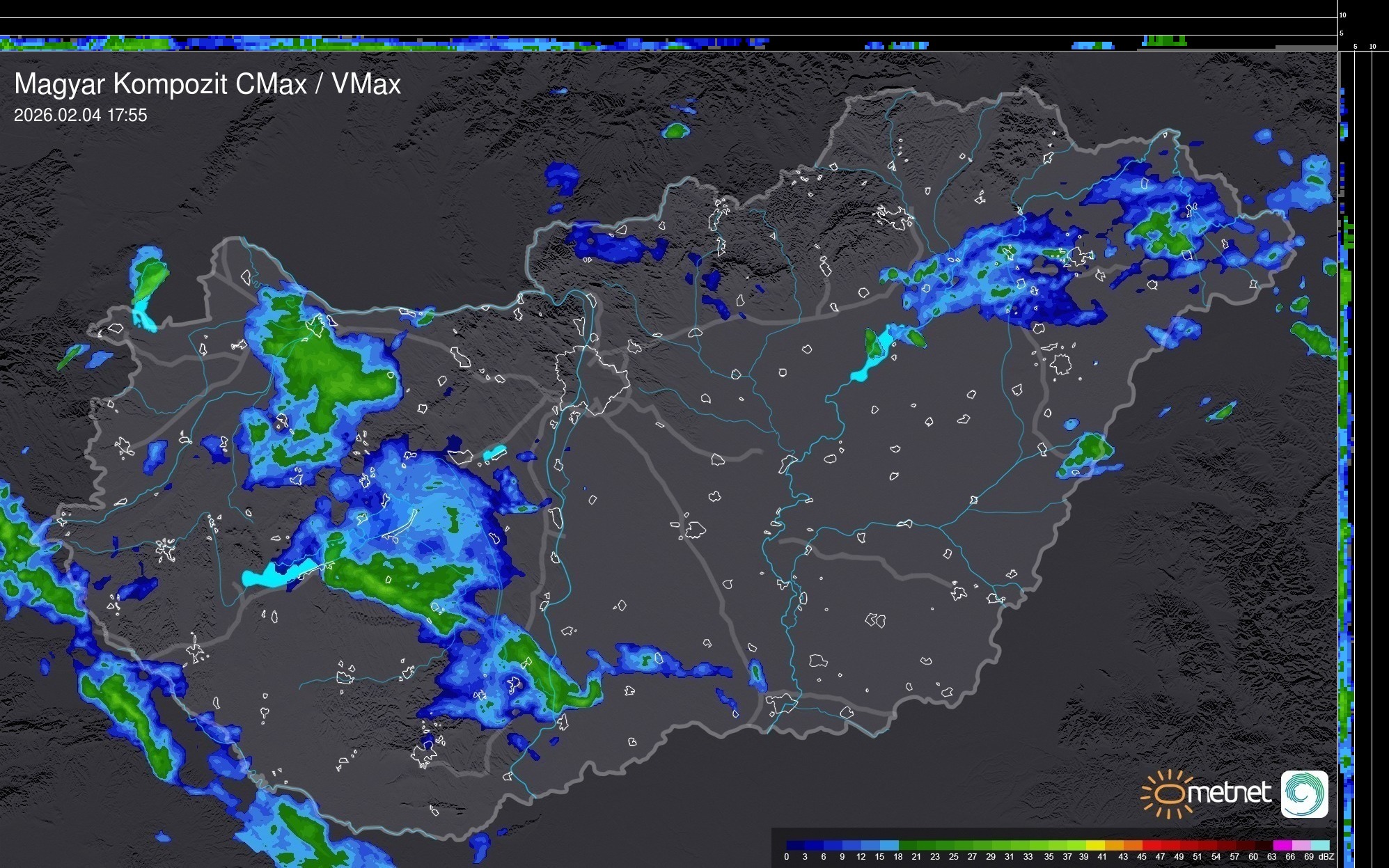Click the yellow swatch at 39 dBZ
This screenshot has height=868, width=1389.
(x=1094, y=845)
